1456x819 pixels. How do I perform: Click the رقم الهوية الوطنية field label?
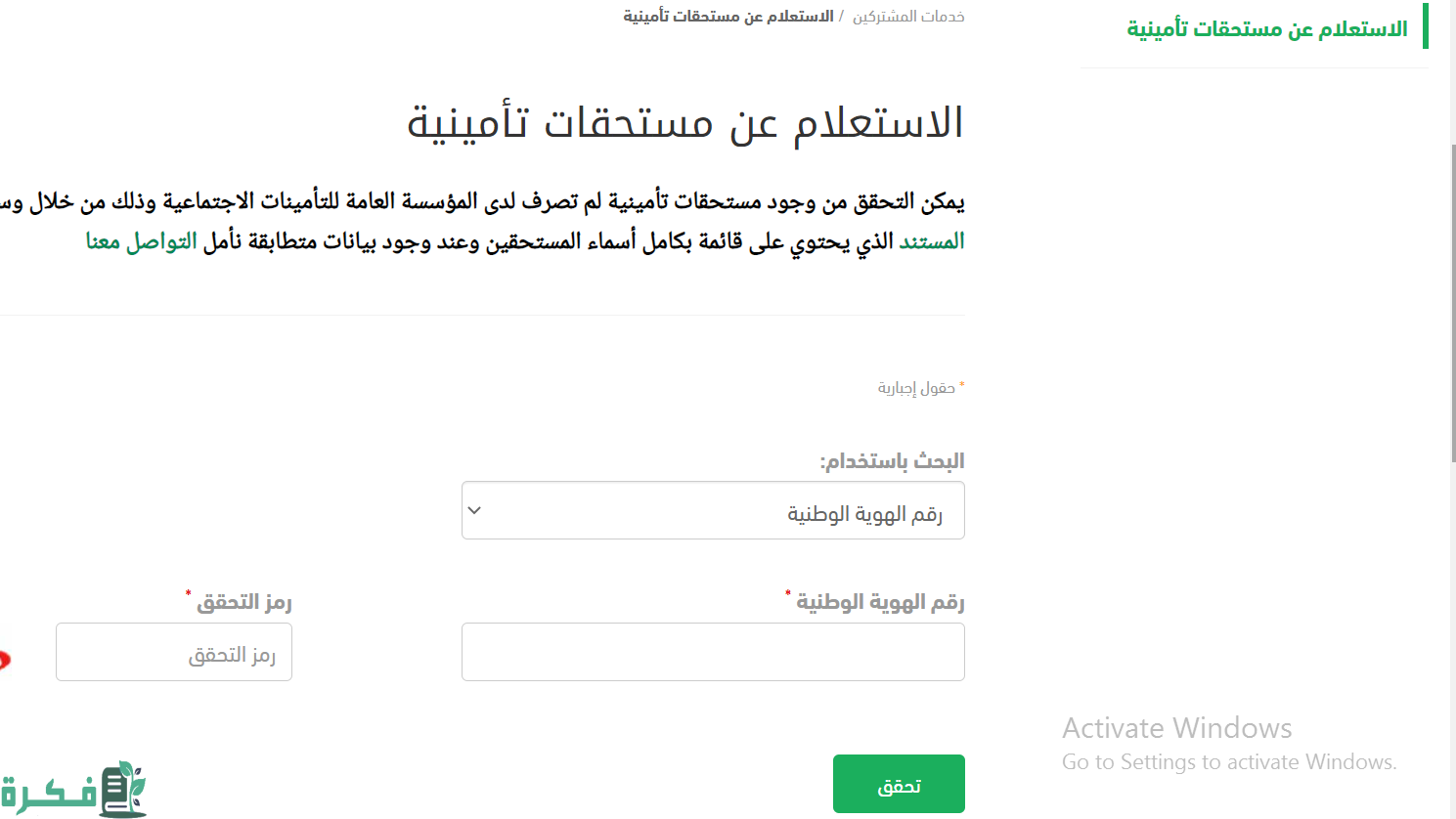pos(880,602)
